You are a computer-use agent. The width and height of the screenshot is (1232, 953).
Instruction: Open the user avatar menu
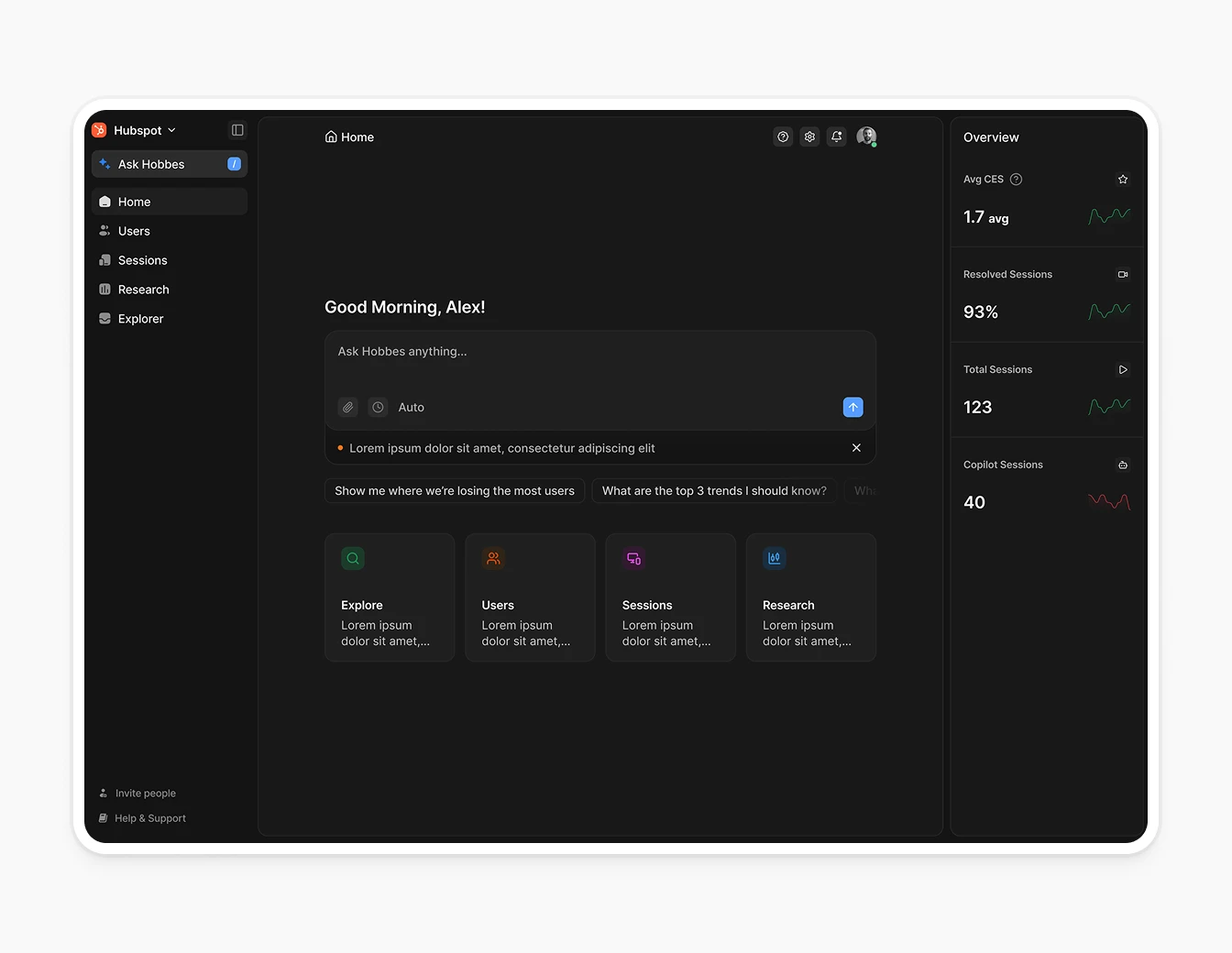coord(865,136)
